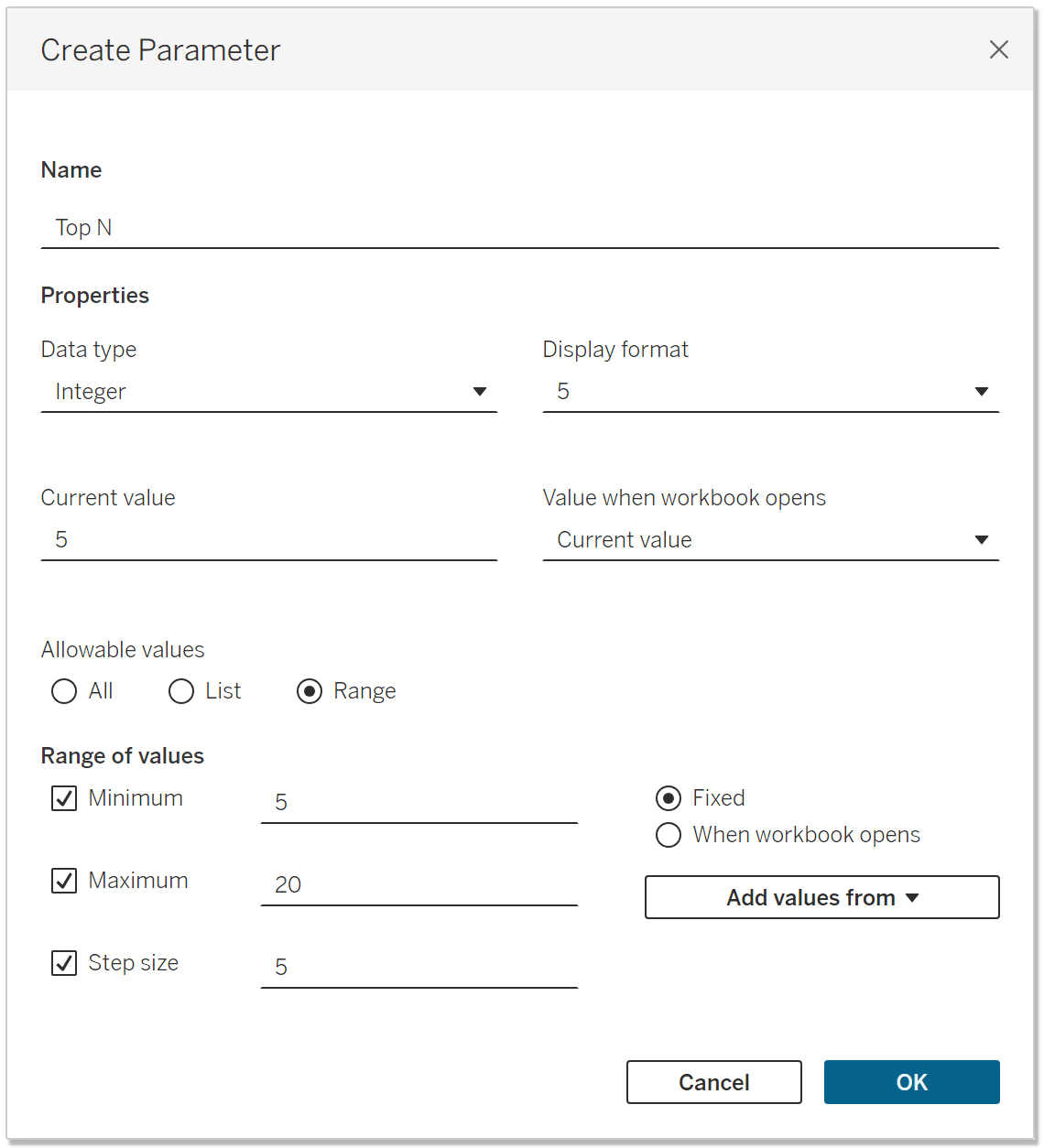Open the Display format dropdown
This screenshot has width=1044, height=1148.
click(770, 392)
